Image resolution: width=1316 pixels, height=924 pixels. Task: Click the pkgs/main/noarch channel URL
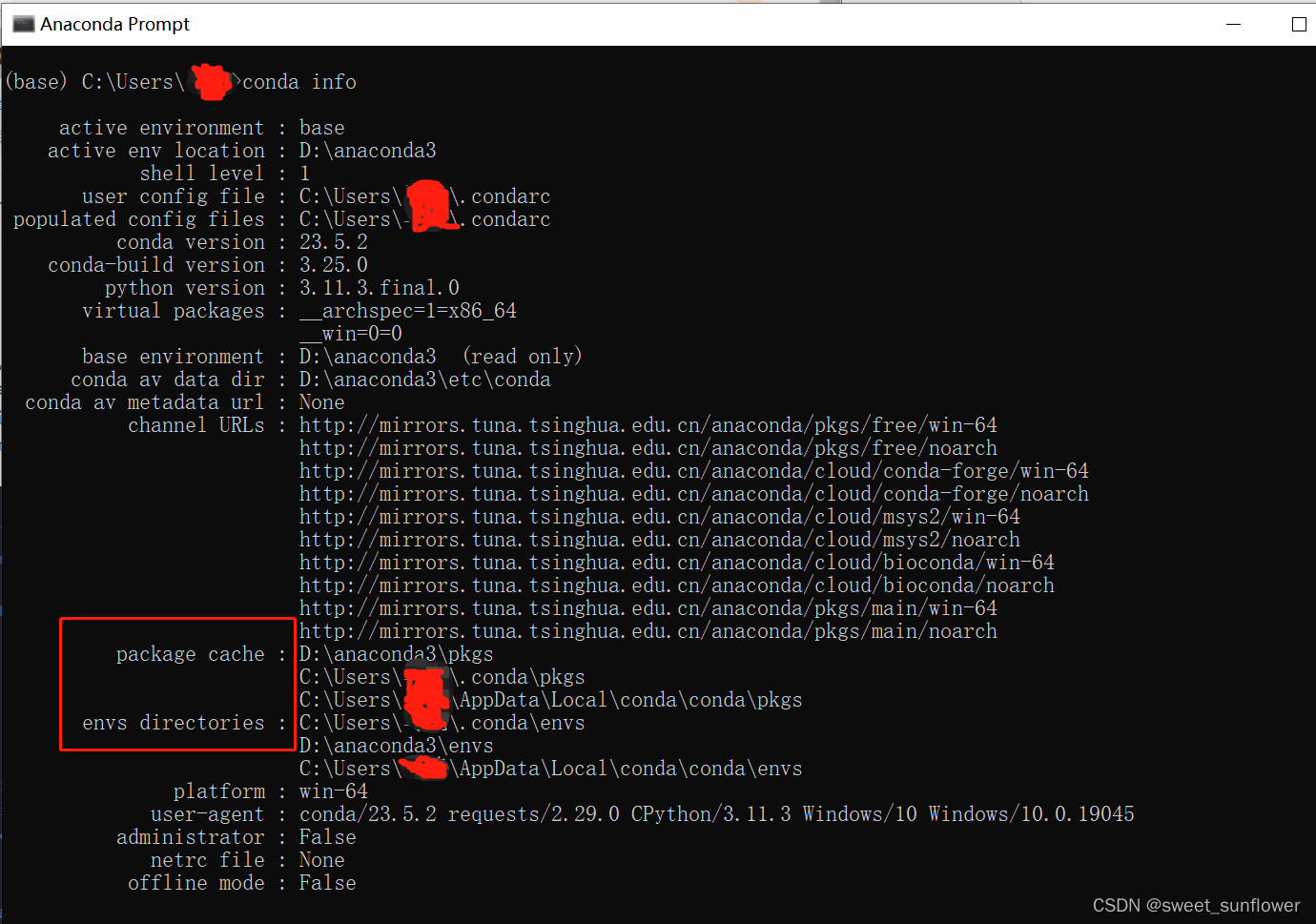[648, 631]
